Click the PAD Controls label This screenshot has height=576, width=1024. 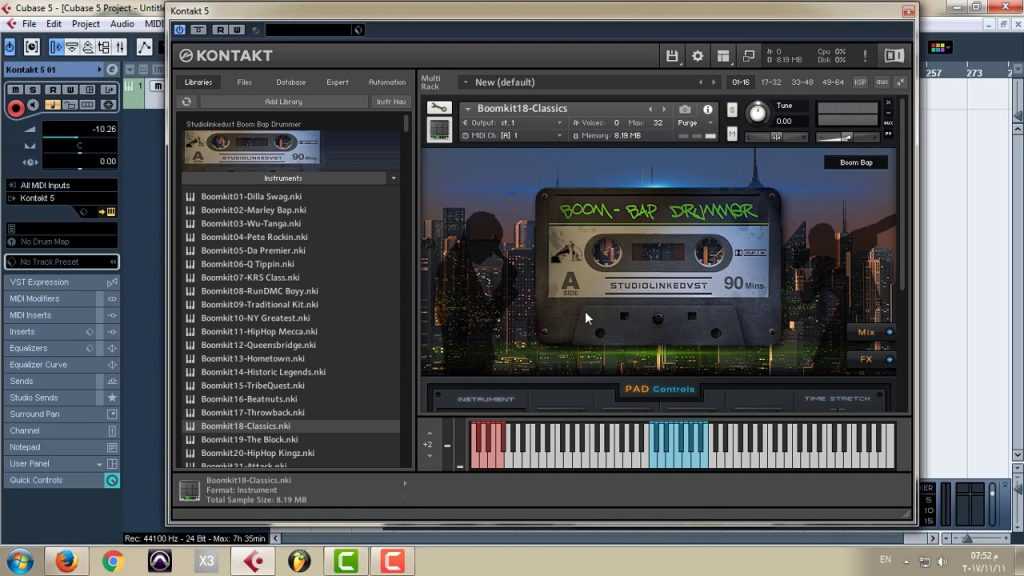coord(660,389)
